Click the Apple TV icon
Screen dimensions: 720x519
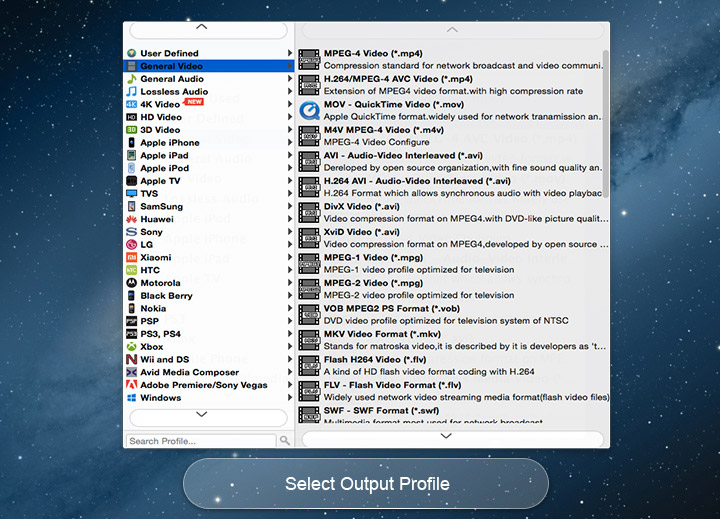[x=132, y=181]
